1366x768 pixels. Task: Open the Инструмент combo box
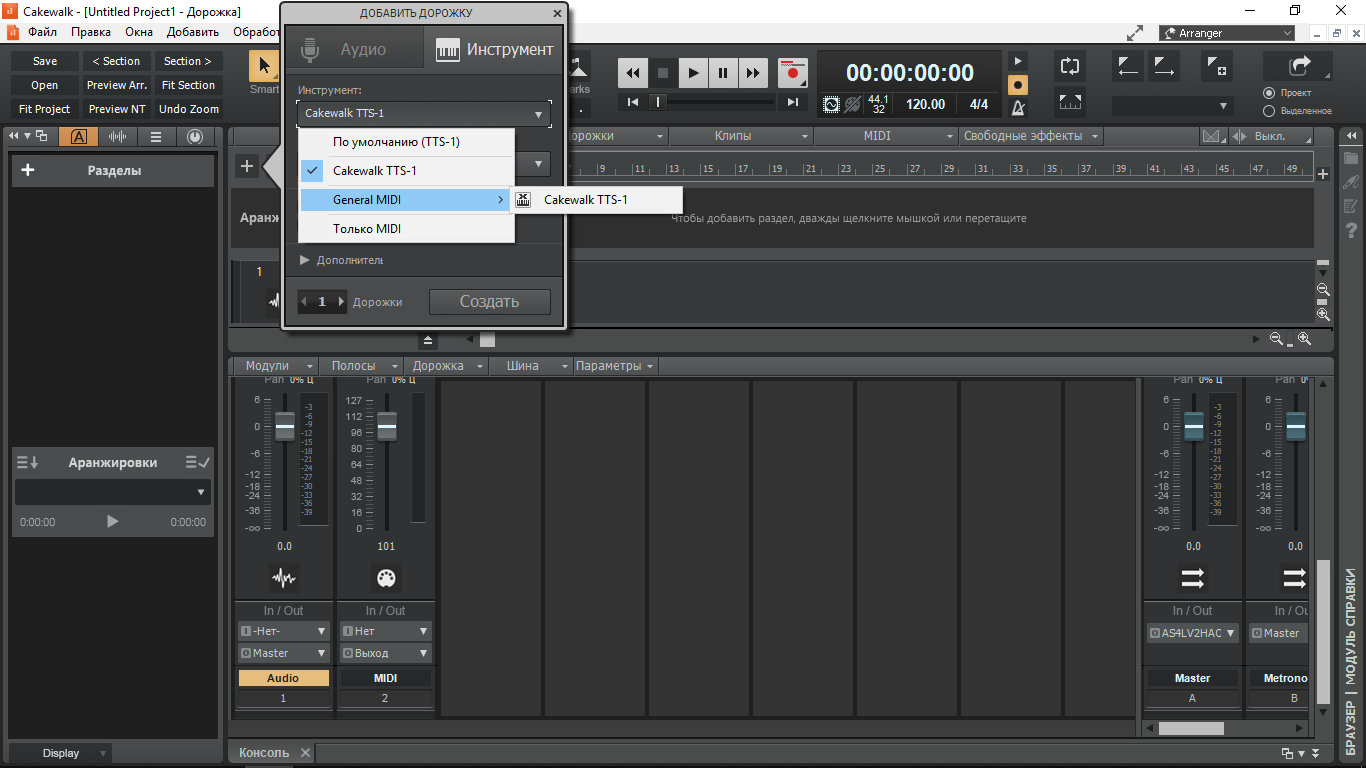coord(424,114)
